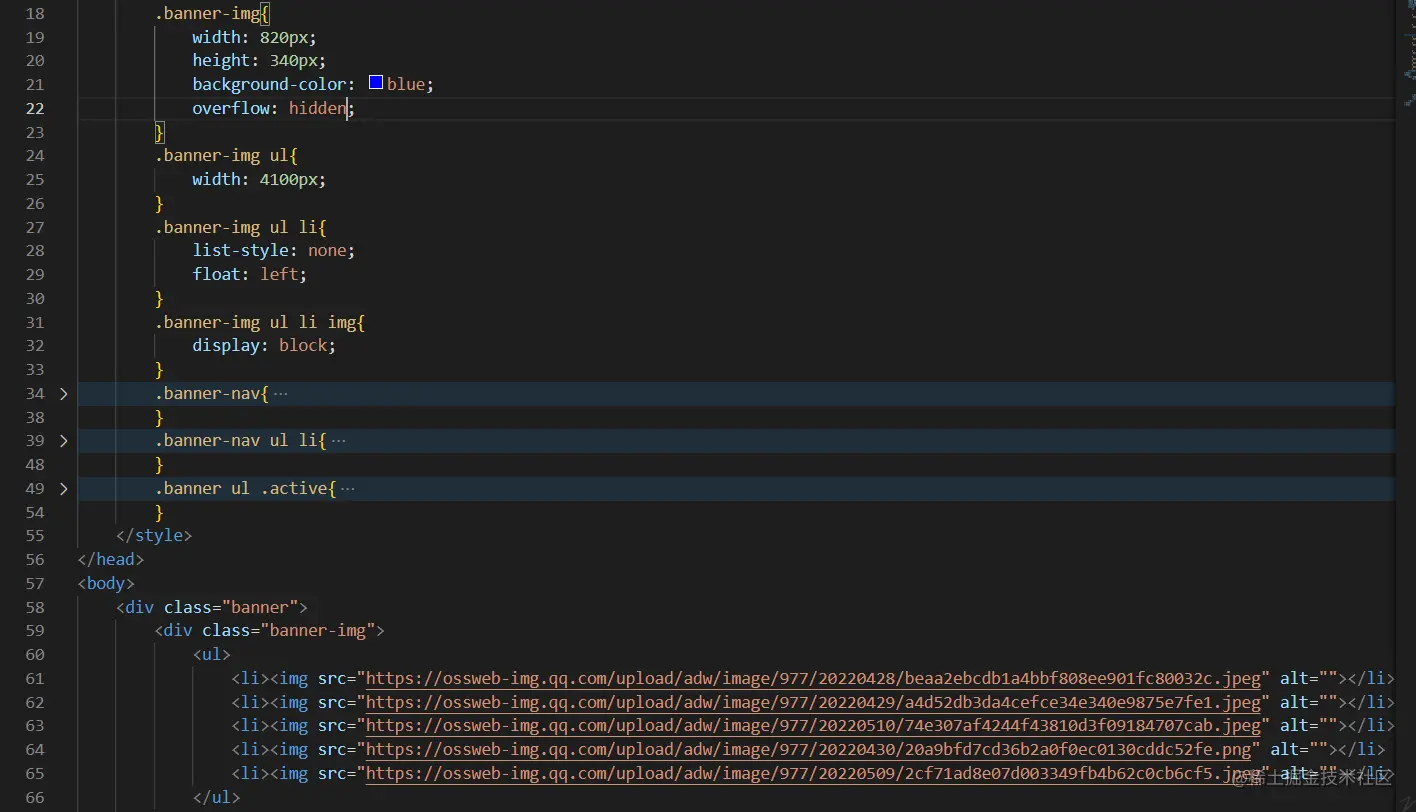Click the closing </style> tag

154,536
